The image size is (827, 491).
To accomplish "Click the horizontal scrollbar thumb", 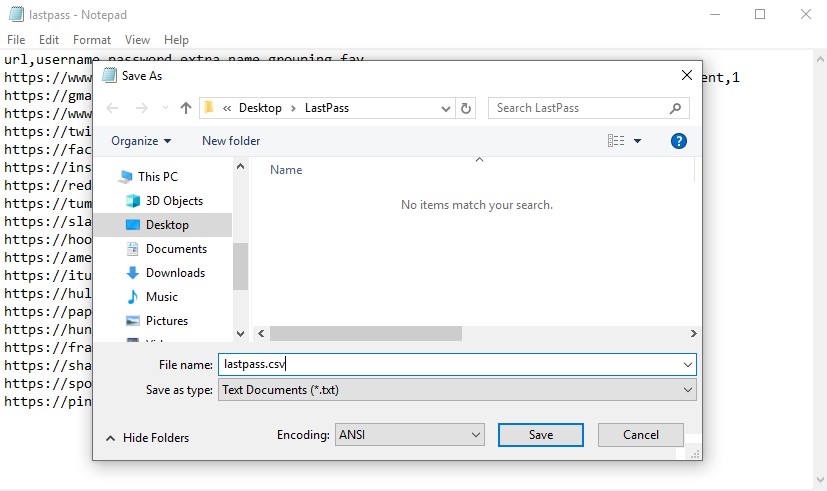I will (x=366, y=333).
